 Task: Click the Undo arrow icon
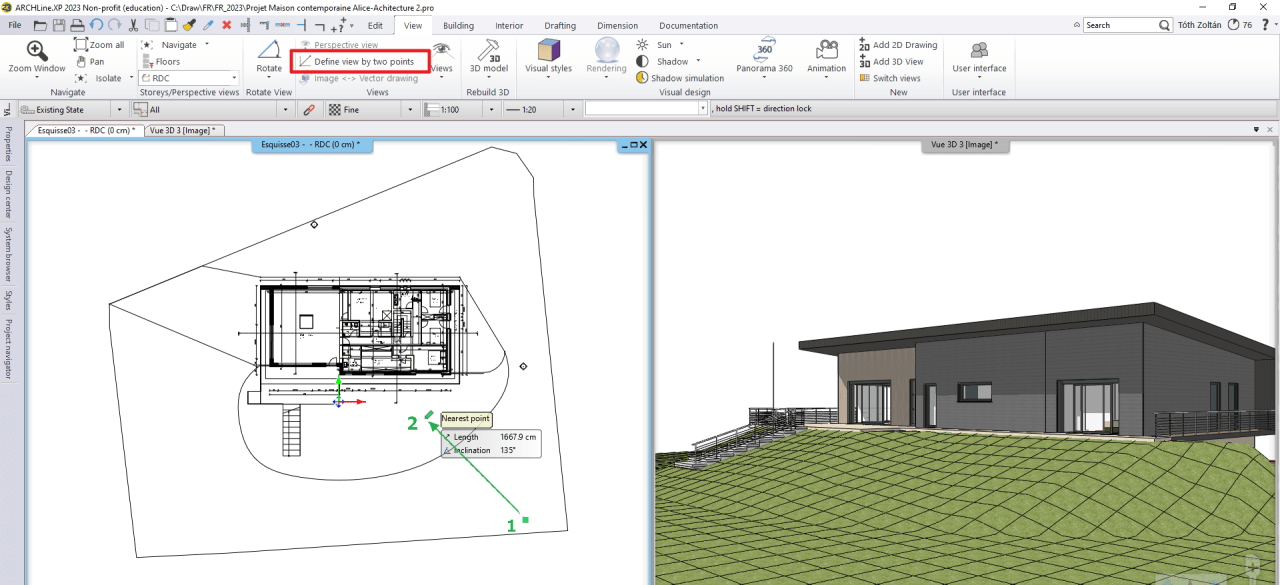coord(96,25)
